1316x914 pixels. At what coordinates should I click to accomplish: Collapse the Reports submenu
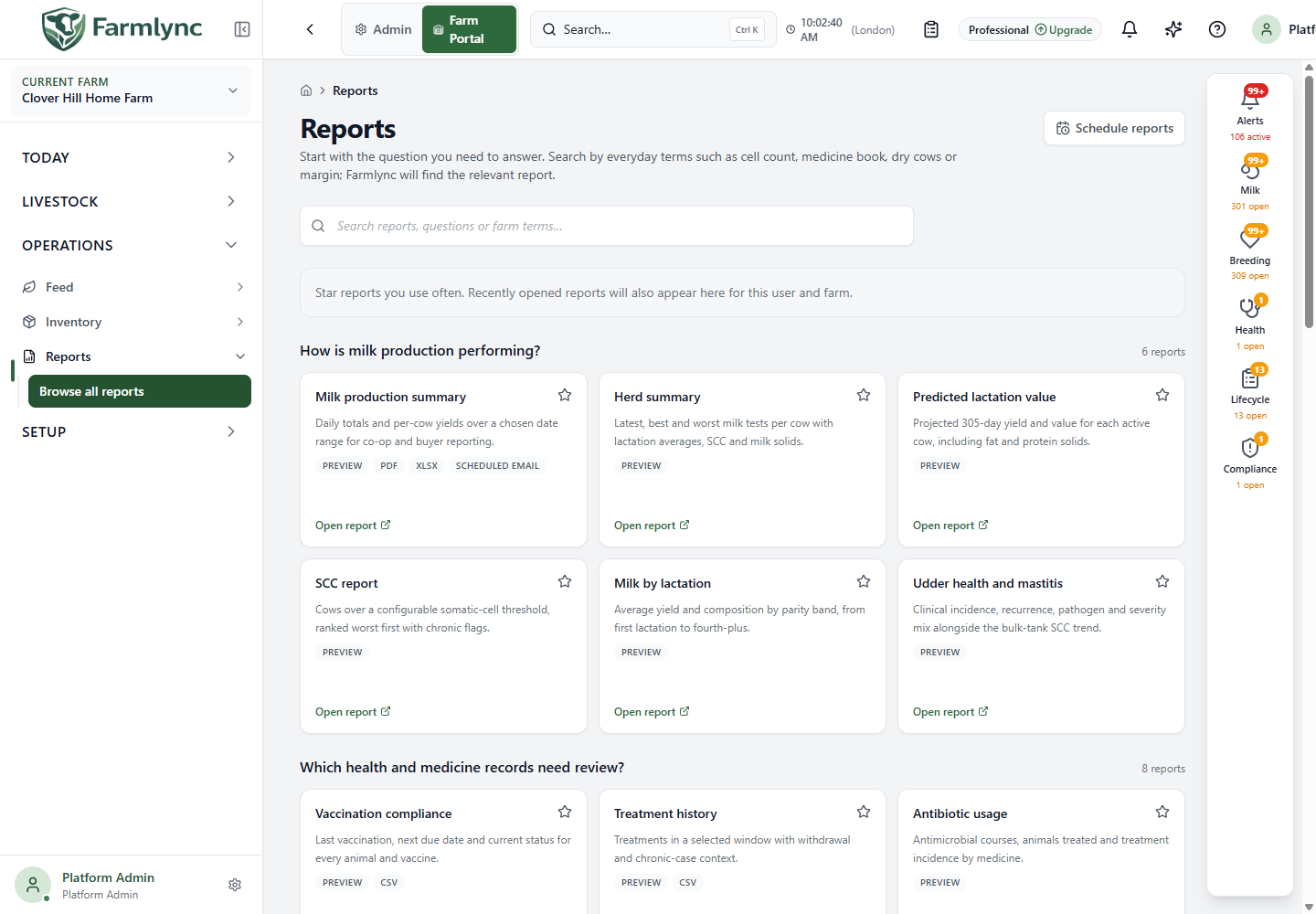[x=134, y=356]
